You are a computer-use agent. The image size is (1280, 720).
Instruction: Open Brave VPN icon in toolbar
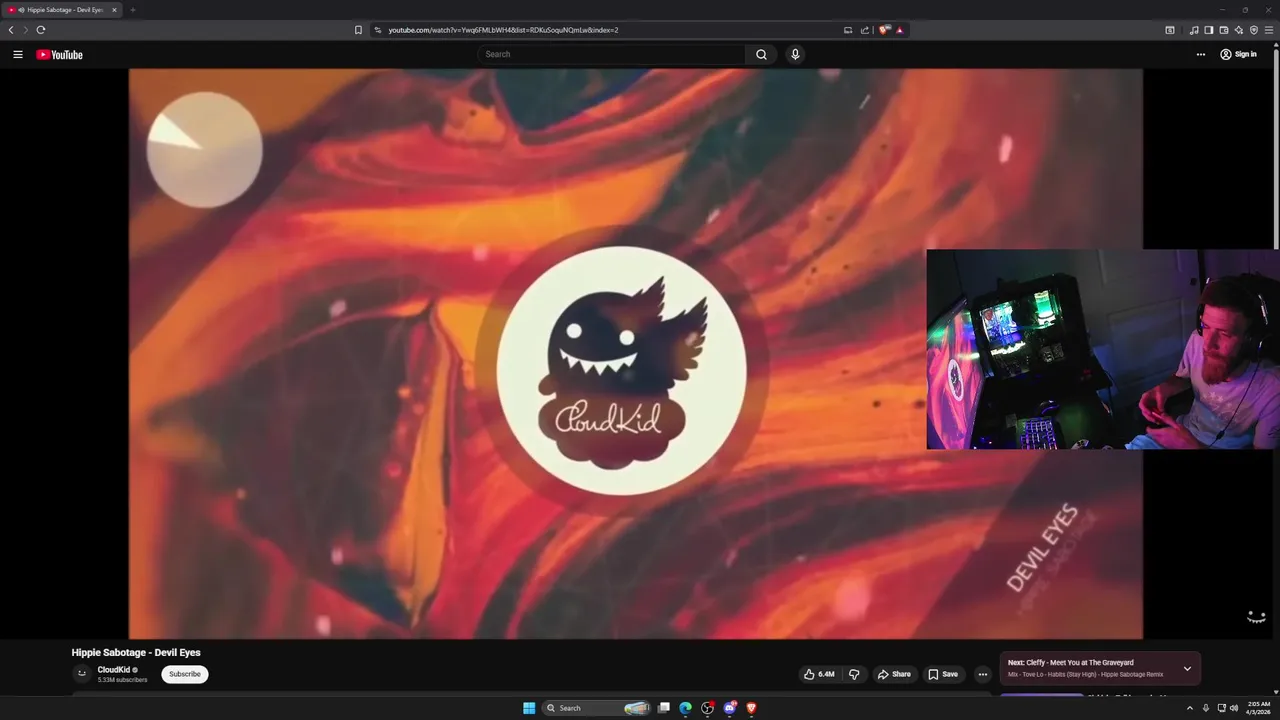pos(1254,30)
